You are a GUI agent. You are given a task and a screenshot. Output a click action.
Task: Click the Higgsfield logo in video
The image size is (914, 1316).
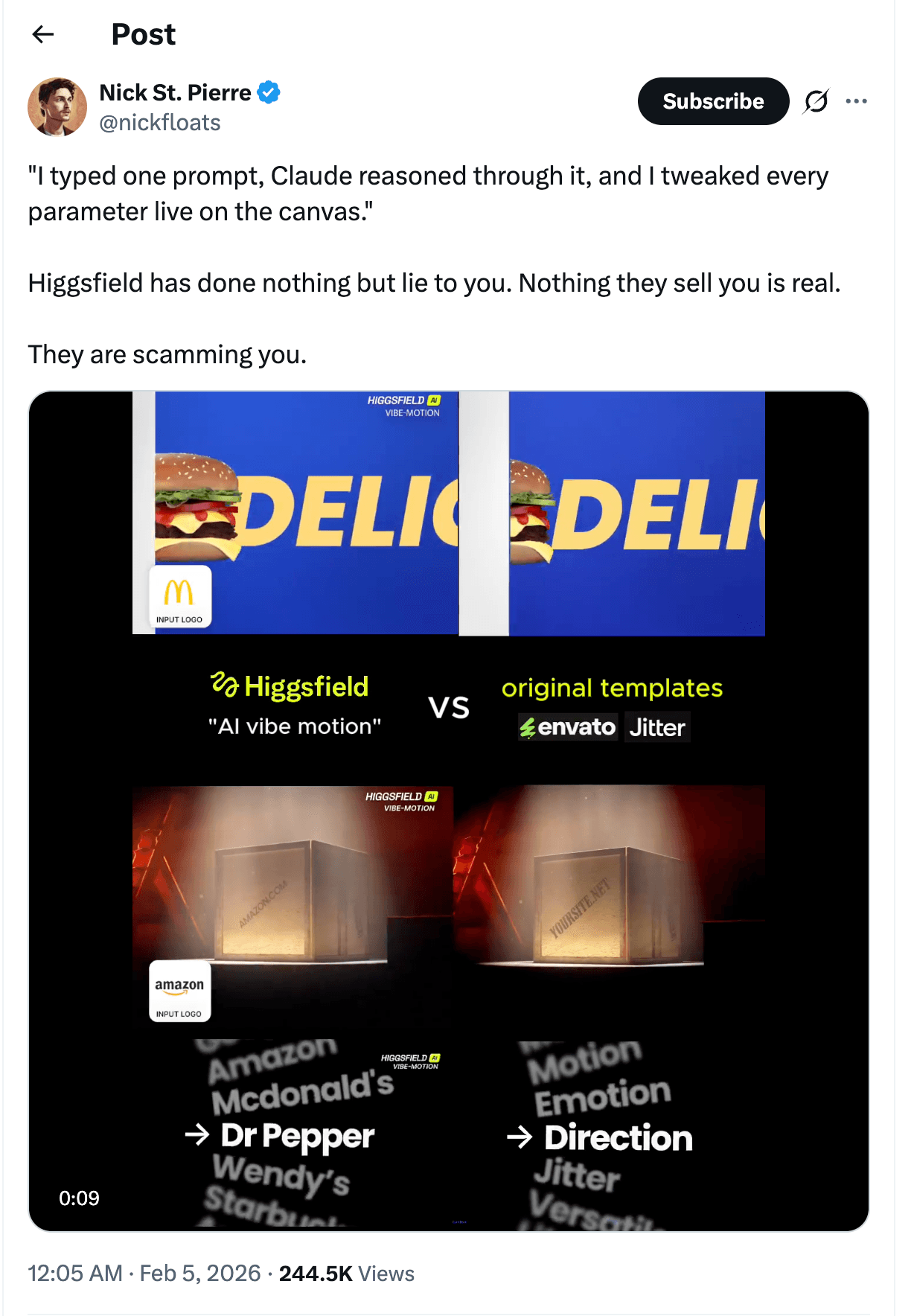click(290, 686)
